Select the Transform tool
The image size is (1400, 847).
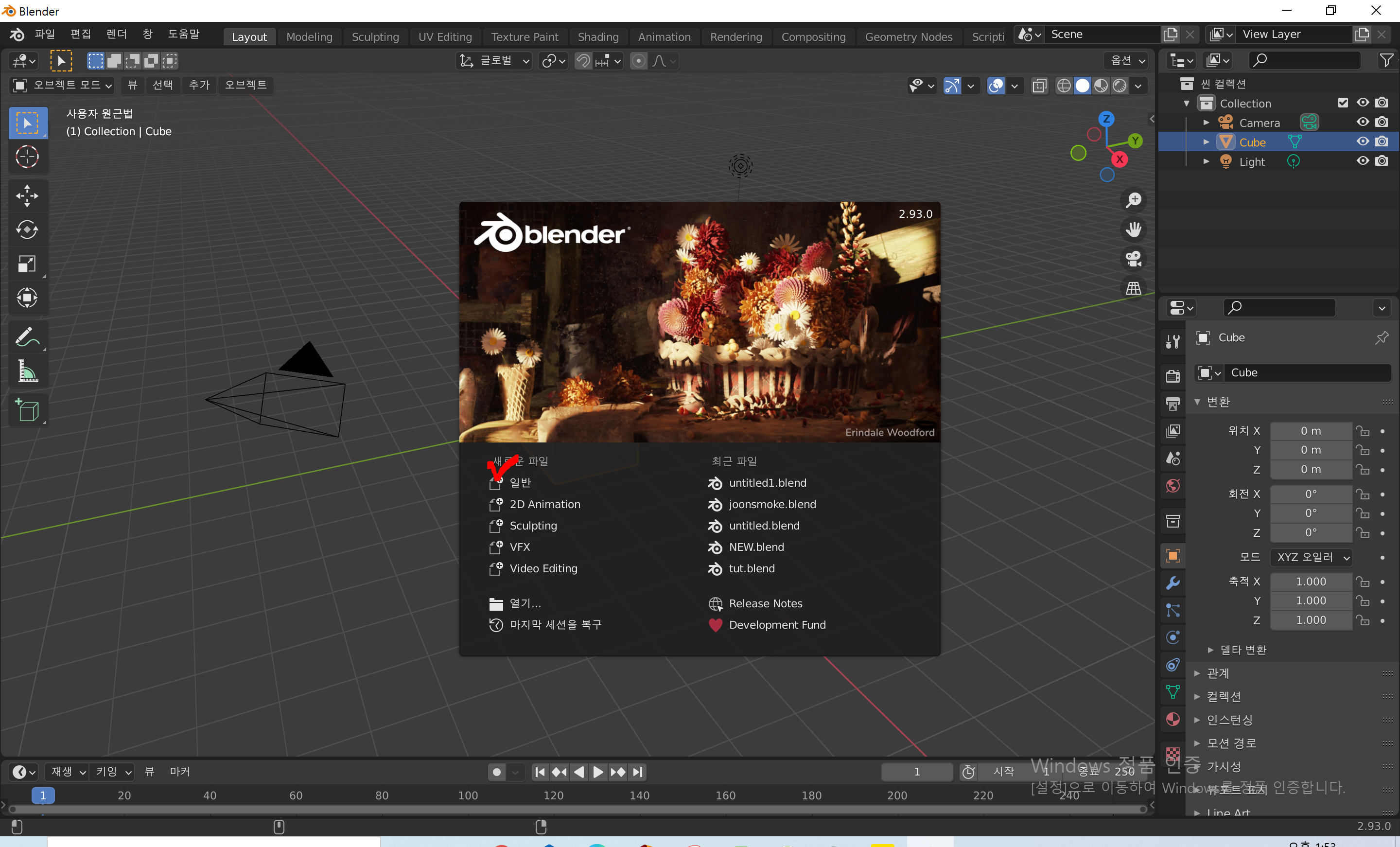pyautogui.click(x=27, y=298)
